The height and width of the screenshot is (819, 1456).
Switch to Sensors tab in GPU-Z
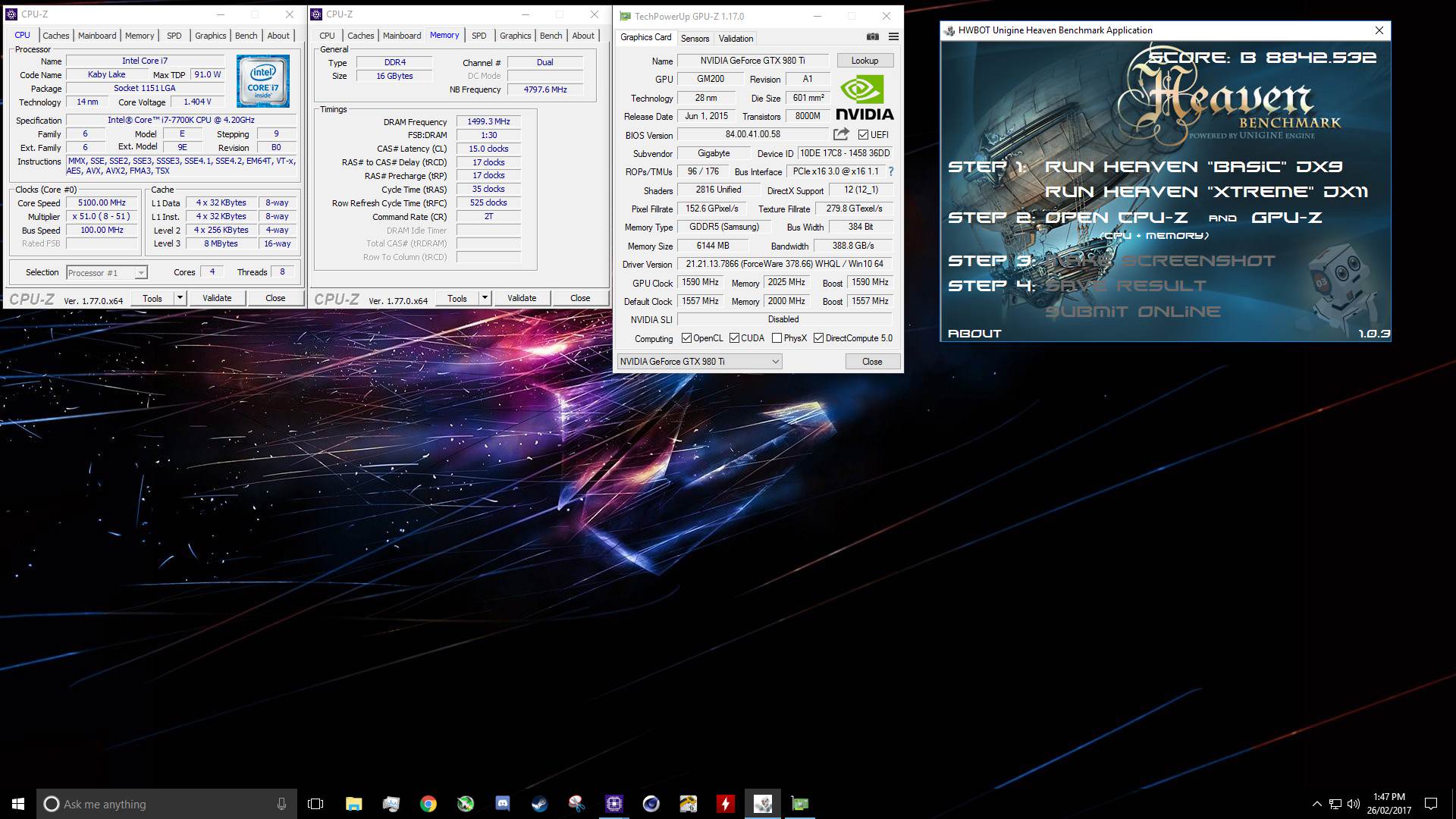click(x=695, y=38)
